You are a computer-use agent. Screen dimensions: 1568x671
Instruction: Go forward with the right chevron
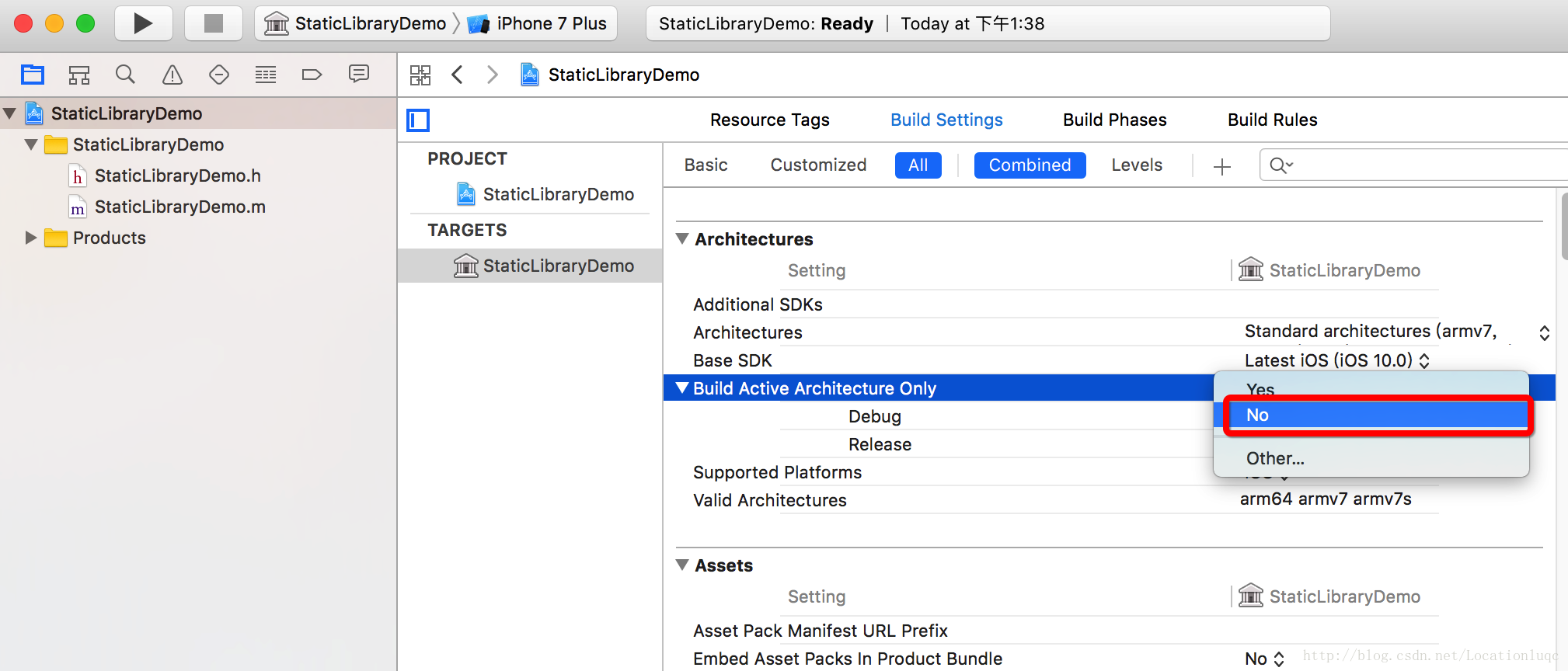pos(493,75)
